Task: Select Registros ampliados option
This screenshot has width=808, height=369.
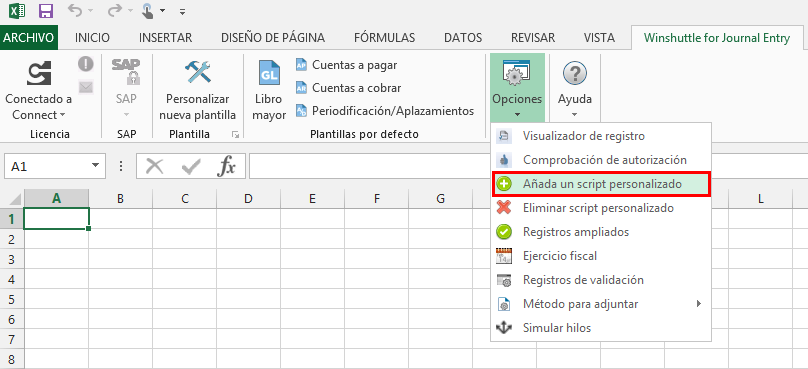Action: click(x=601, y=232)
